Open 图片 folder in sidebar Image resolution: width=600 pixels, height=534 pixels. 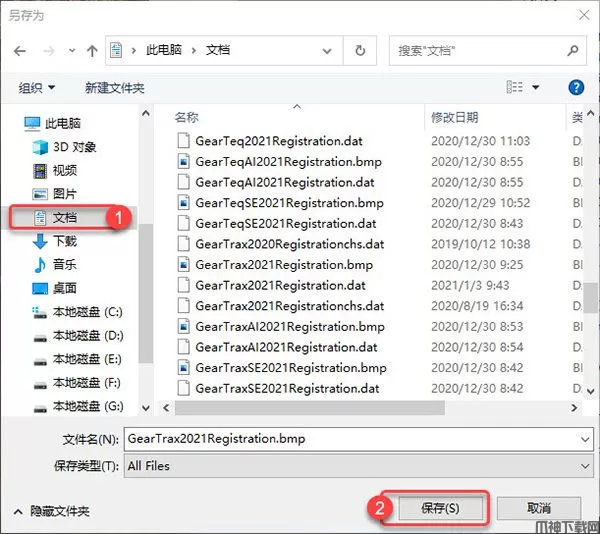pos(55,194)
